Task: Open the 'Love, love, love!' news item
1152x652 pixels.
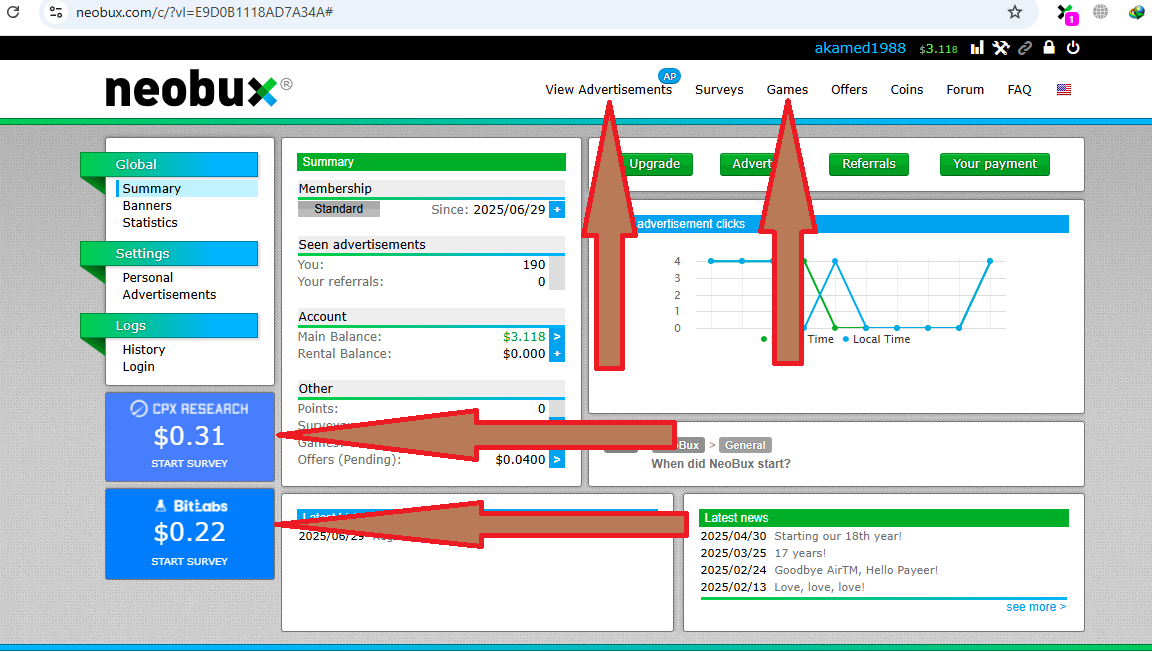Action: (x=819, y=587)
